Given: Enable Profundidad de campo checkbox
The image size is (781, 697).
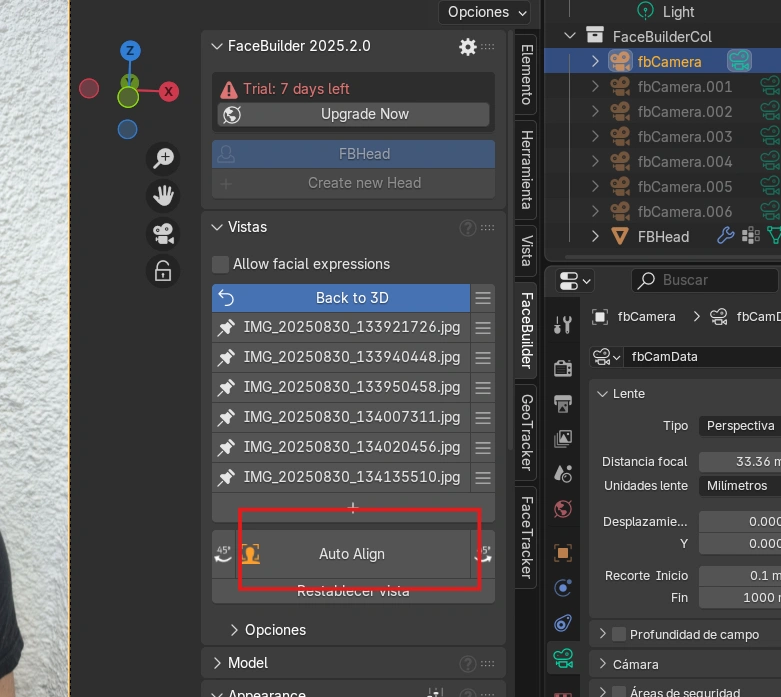Looking at the screenshot, I should coord(619,634).
